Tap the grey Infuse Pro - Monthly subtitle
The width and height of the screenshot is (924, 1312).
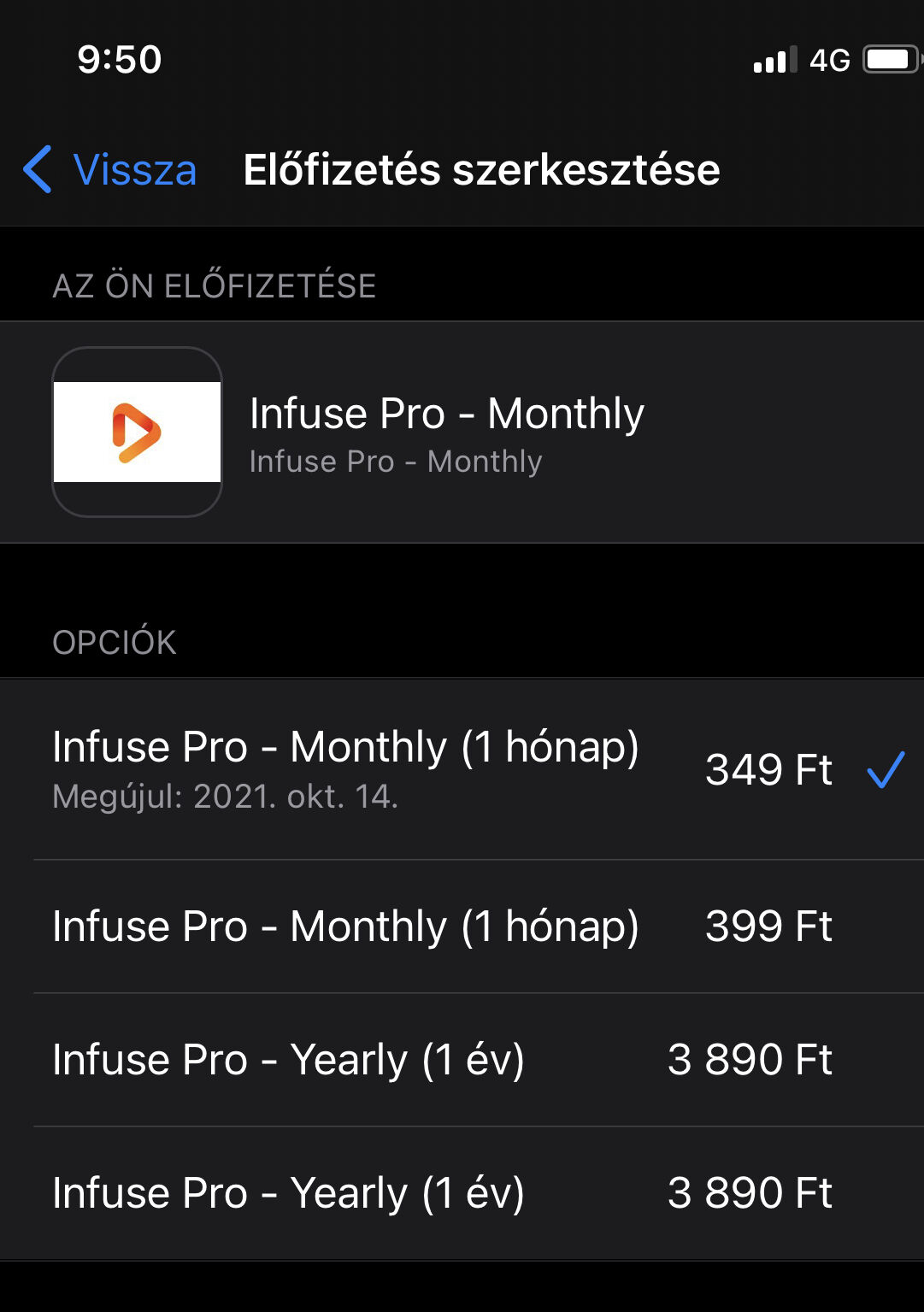click(x=396, y=462)
